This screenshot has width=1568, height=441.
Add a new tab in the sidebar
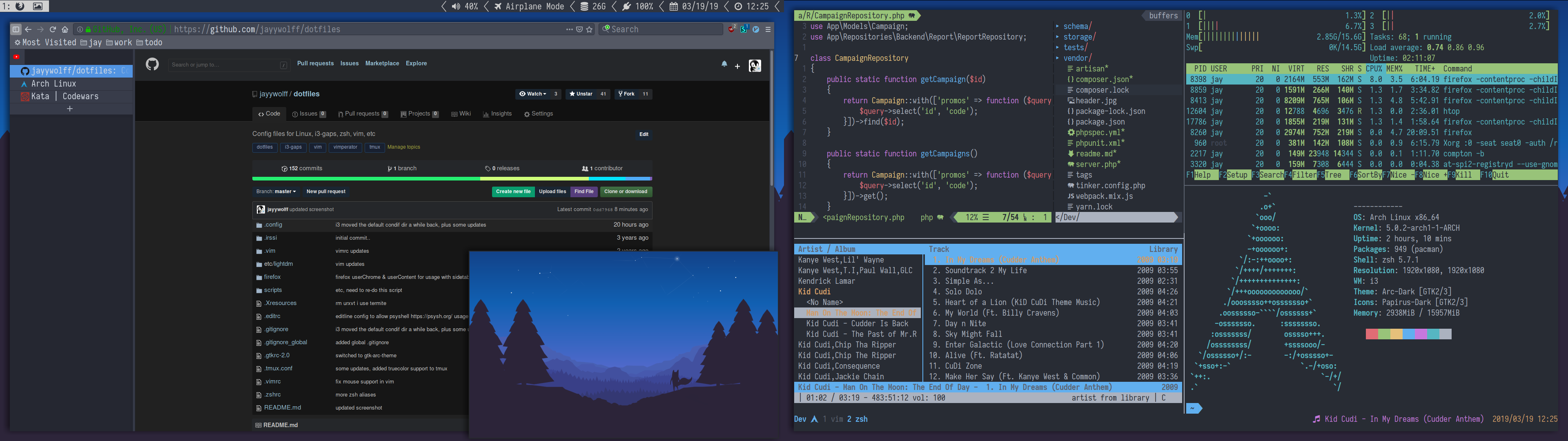(x=70, y=109)
